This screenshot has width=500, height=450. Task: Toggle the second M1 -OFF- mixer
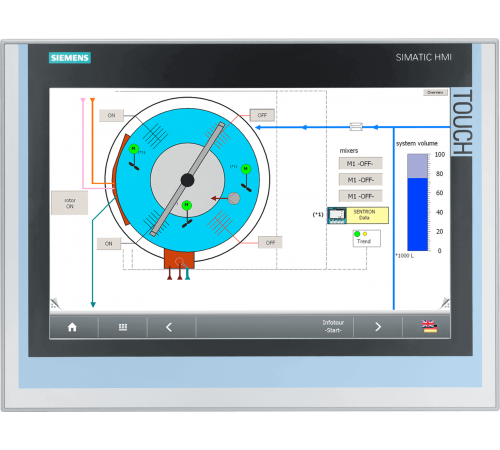pos(360,180)
